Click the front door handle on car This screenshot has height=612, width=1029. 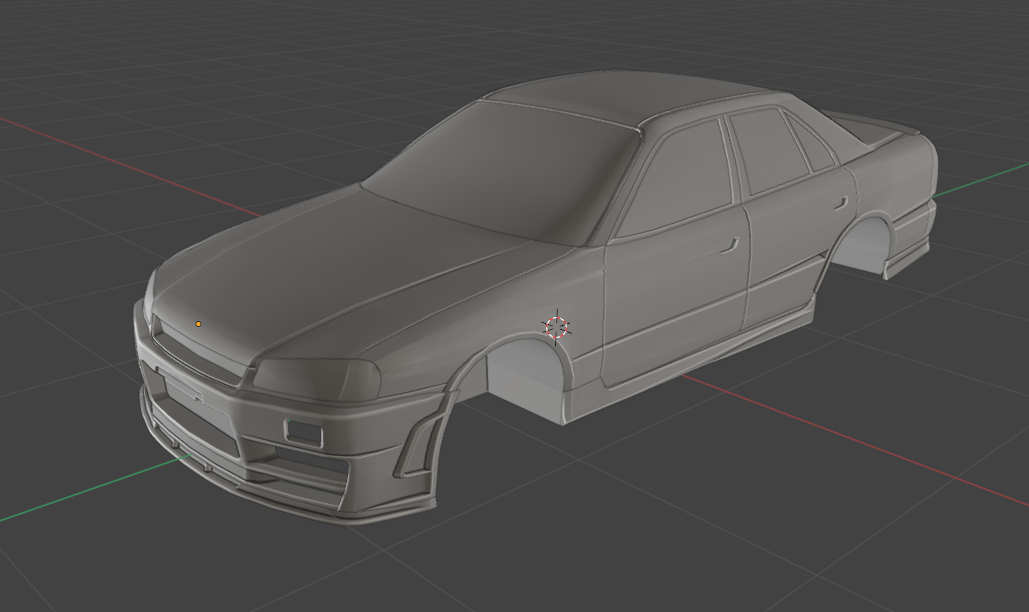coord(728,247)
